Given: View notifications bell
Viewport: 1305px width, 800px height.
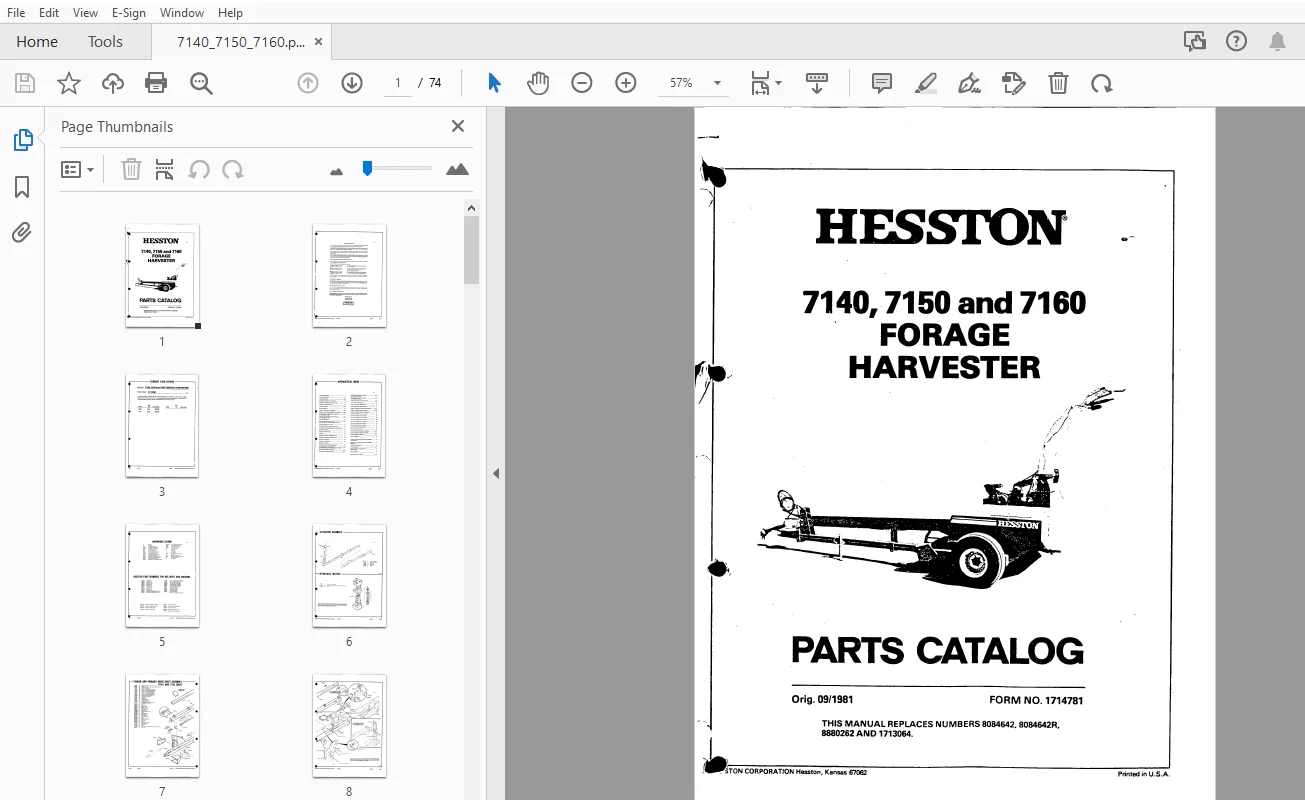Looking at the screenshot, I should [x=1277, y=41].
